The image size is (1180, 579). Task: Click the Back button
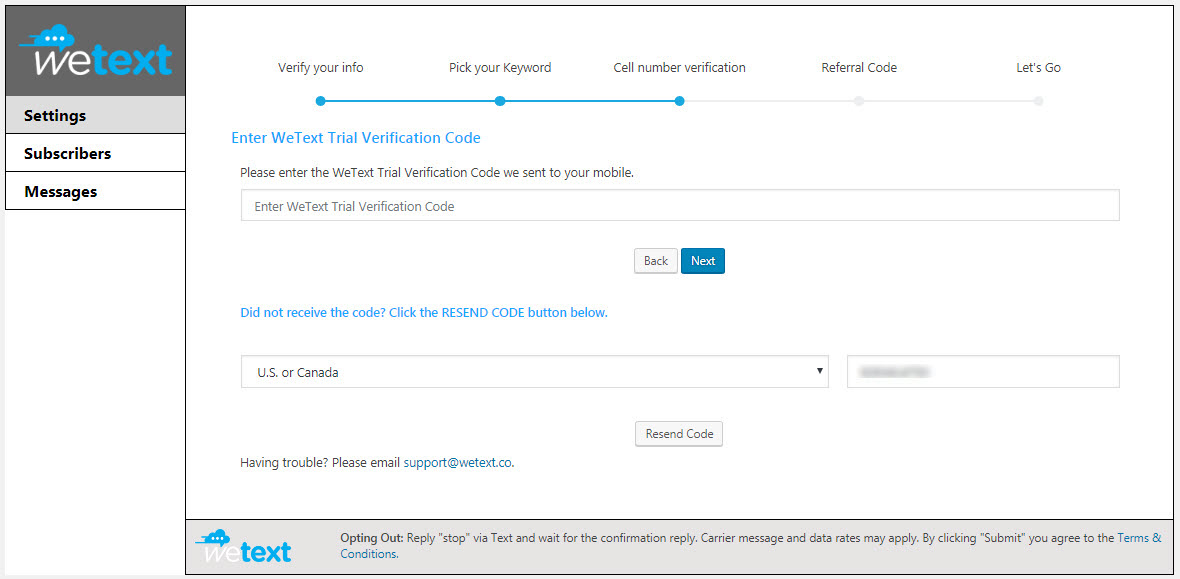(655, 261)
